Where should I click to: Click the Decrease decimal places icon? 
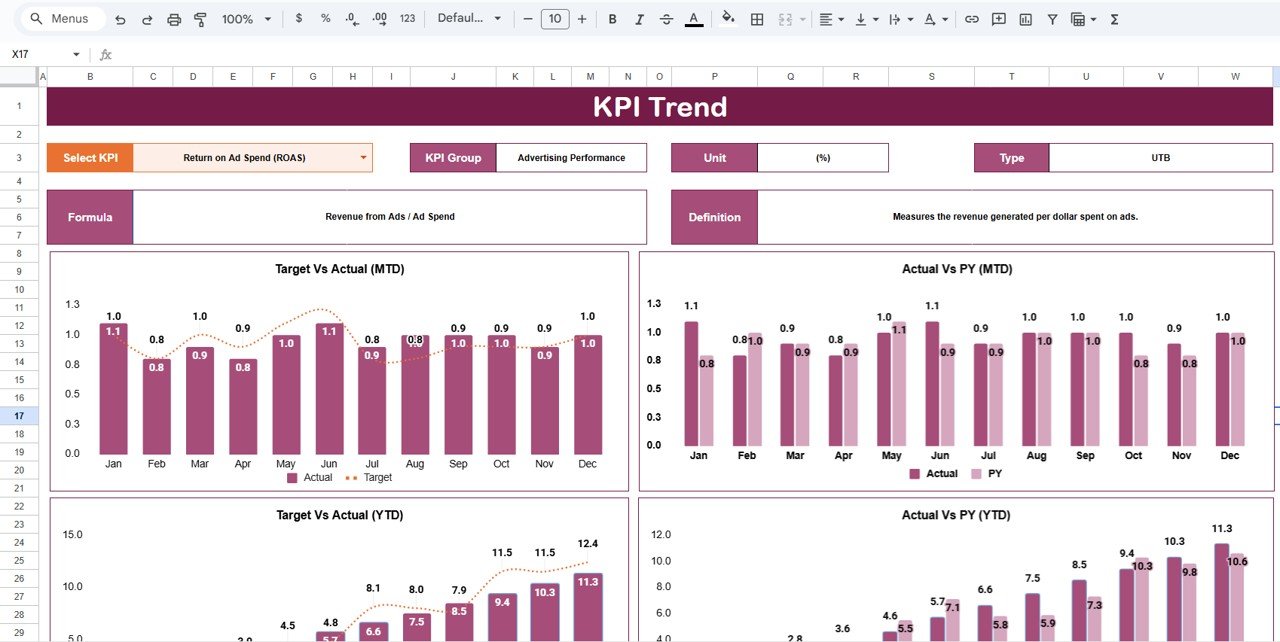[350, 18]
